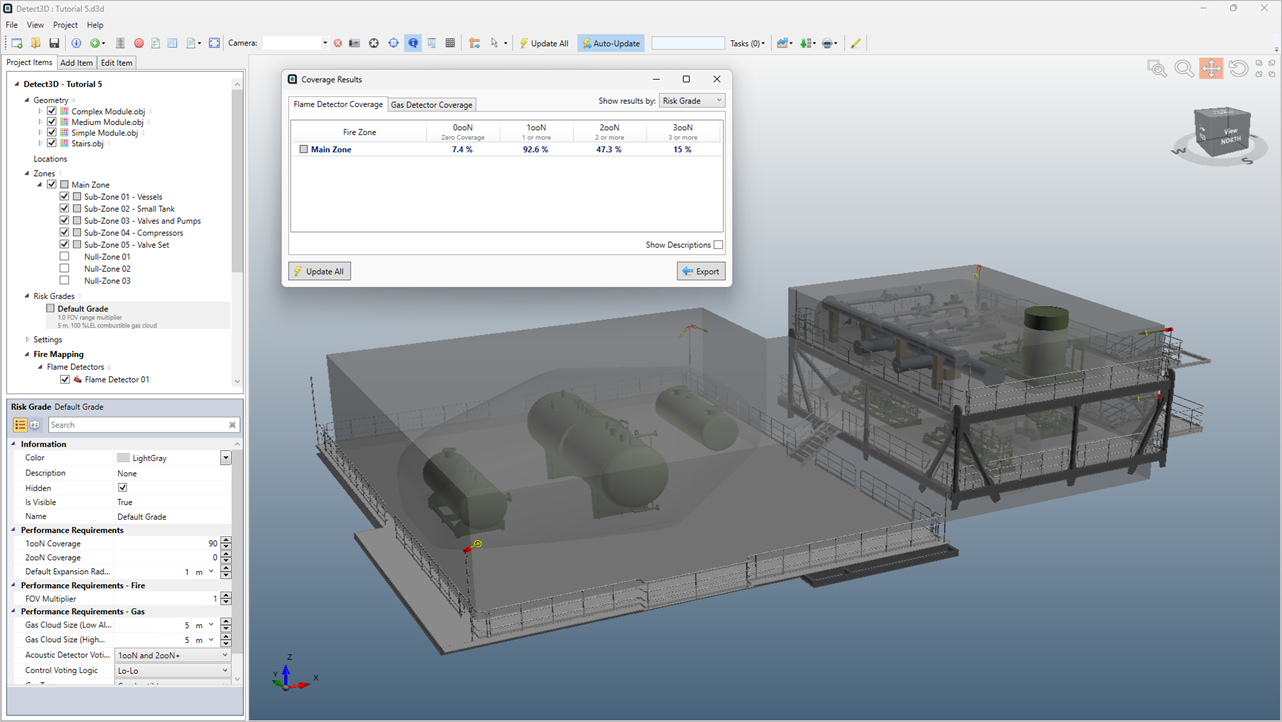Toggle Complex Module.obj checkbox
Screen dimensions: 1282x722
tap(52, 111)
